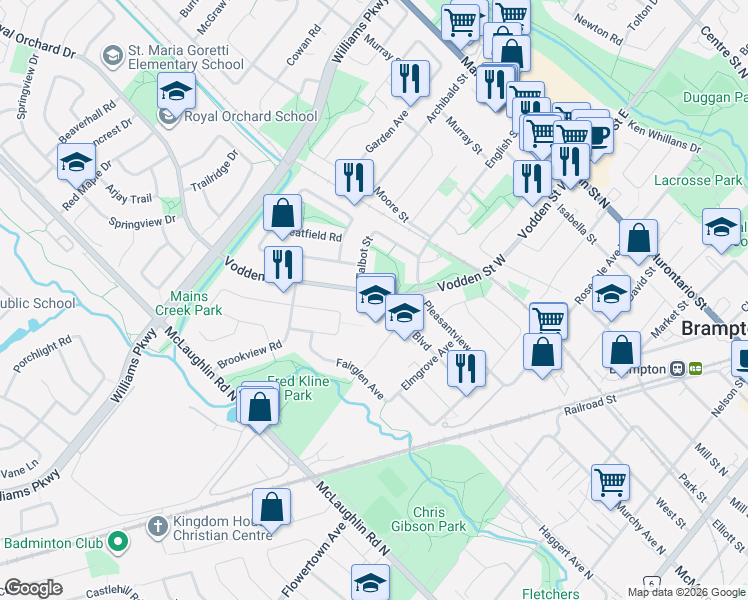Open the school marker near Flowertown Ave

pyautogui.click(x=370, y=583)
